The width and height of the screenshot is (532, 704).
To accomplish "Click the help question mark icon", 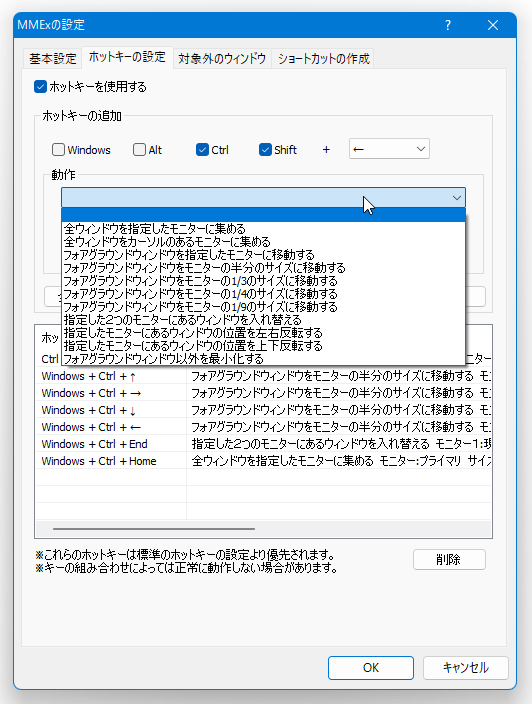I will [448, 25].
